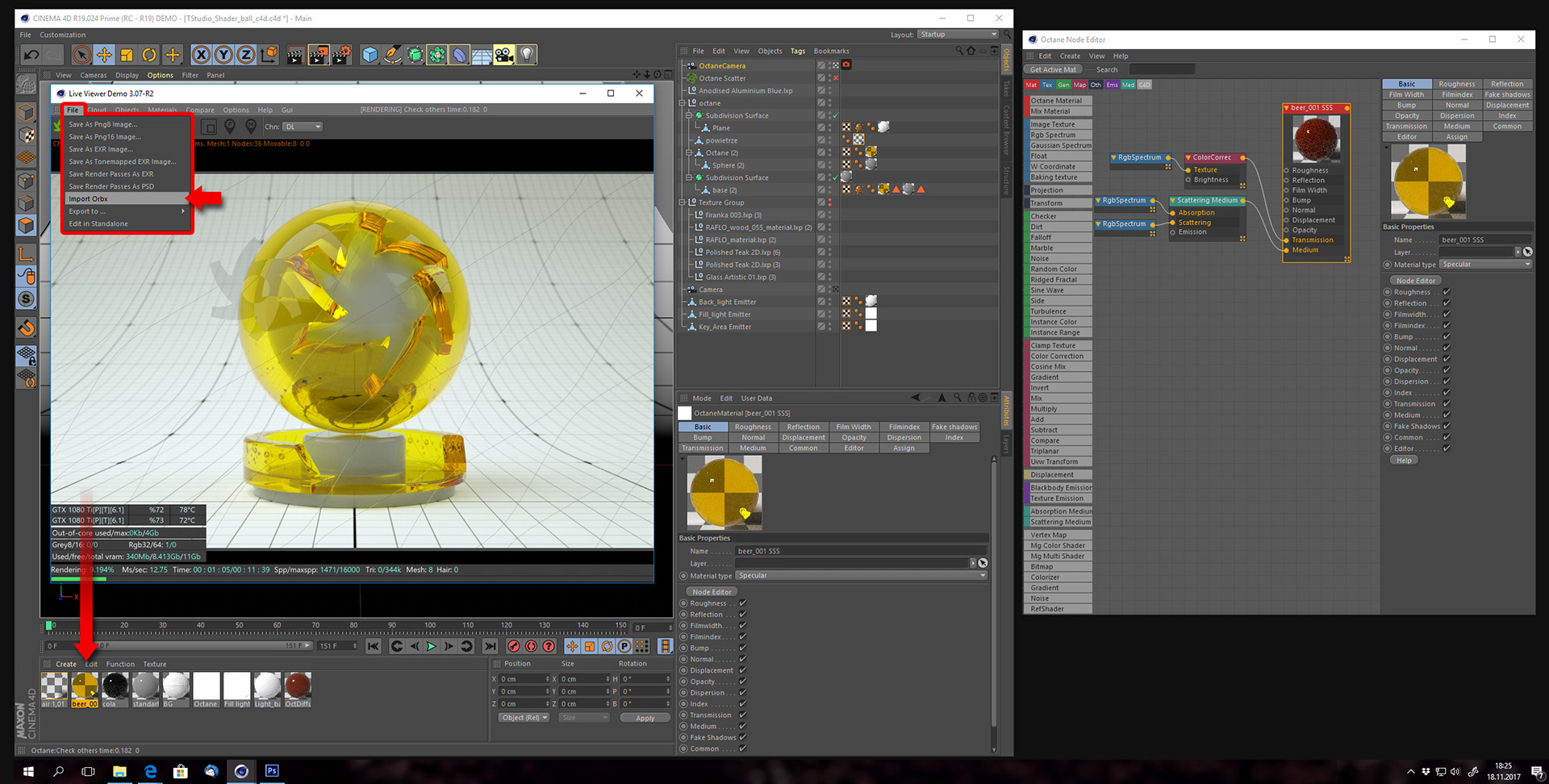Click the Subdivision Surface generator icon
This screenshot has width=1549, height=784.
(x=415, y=55)
